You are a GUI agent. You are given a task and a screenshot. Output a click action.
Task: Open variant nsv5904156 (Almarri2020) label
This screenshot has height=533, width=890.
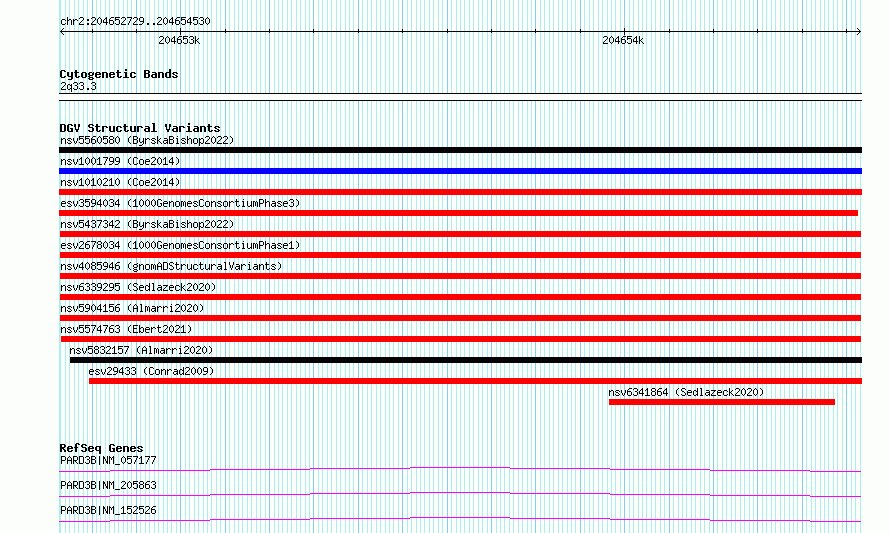tap(132, 308)
